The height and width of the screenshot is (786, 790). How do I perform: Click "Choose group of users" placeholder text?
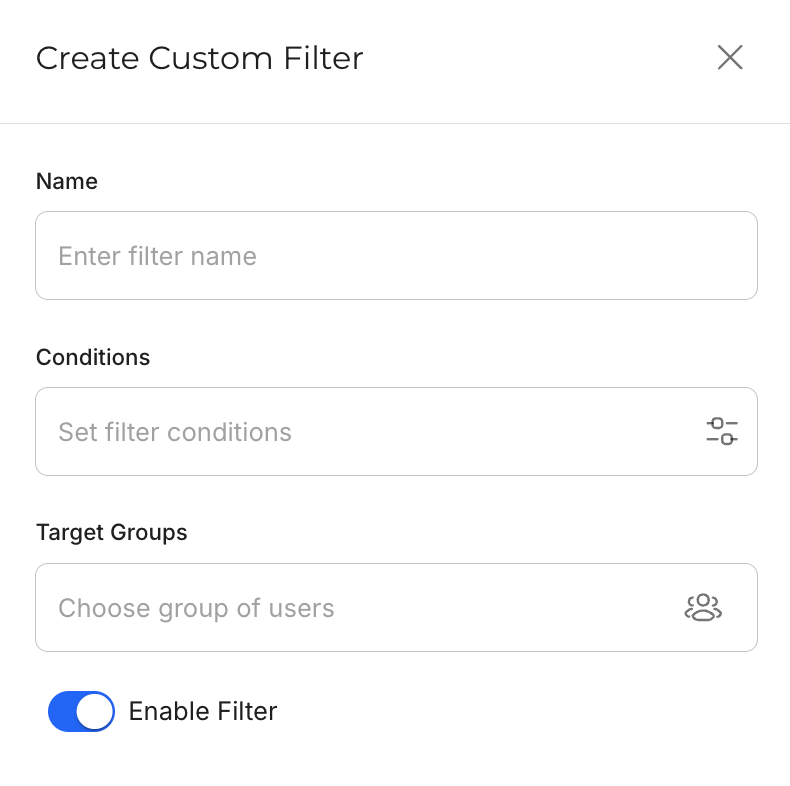pyautogui.click(x=196, y=608)
